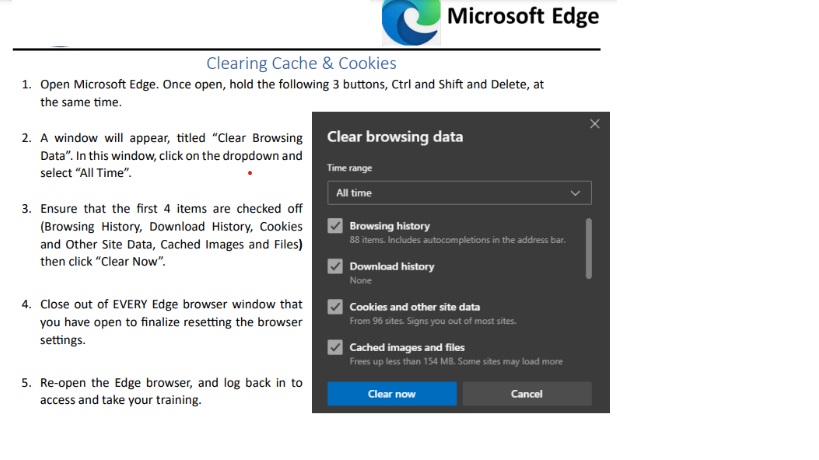The image size is (819, 460).
Task: Toggle the Browsing history checkbox
Action: click(x=335, y=226)
